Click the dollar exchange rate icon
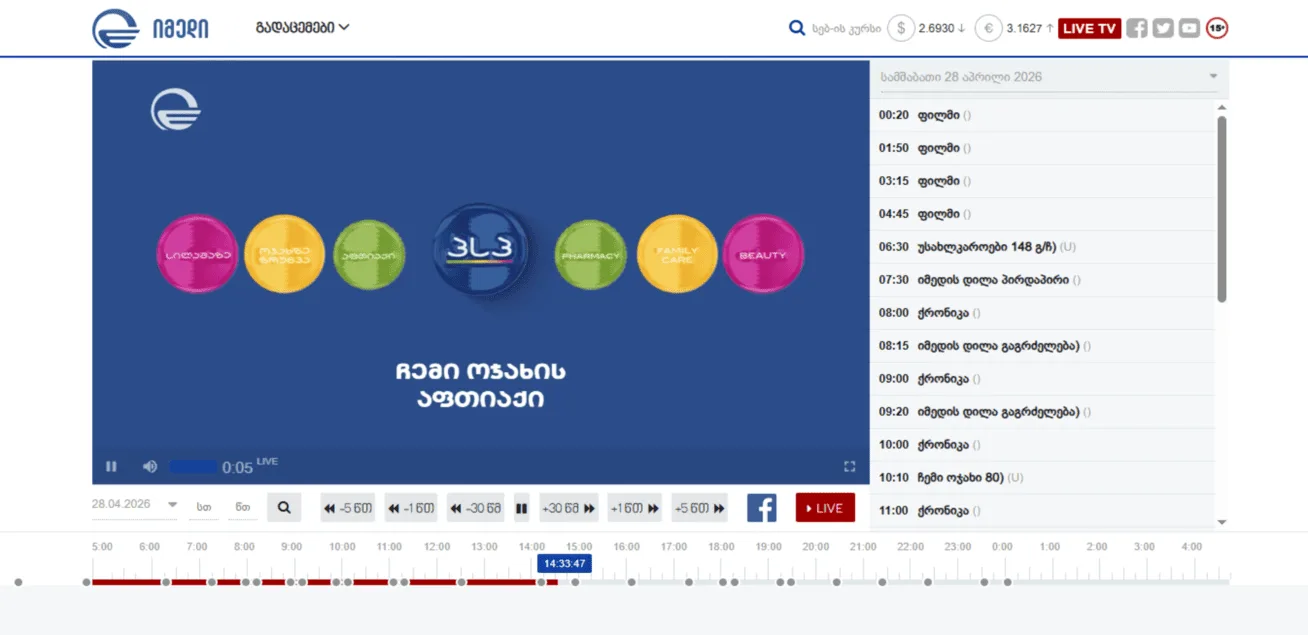Viewport: 1308px width, 635px height. tap(901, 28)
